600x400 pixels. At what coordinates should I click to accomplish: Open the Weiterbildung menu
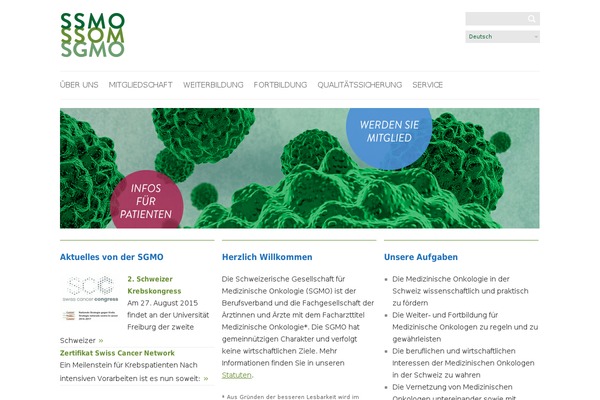click(212, 85)
